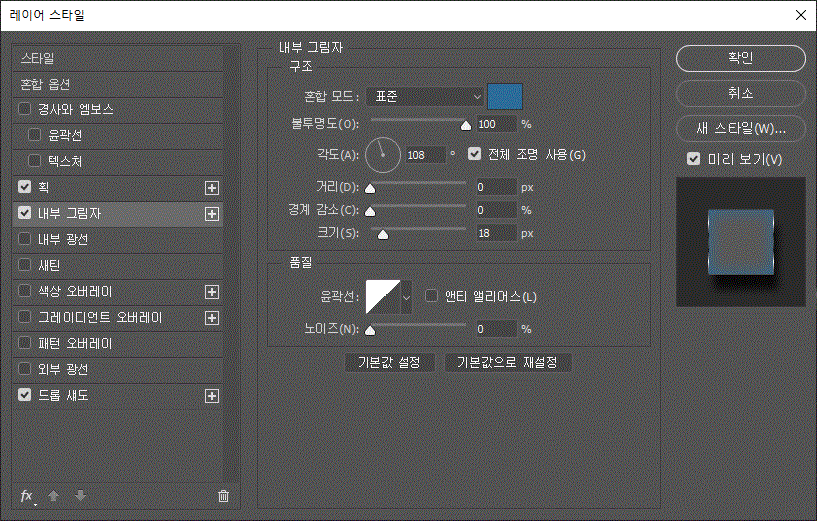Toggle the 미리 보기(V) preview checkbox
The width and height of the screenshot is (817, 521).
693,158
